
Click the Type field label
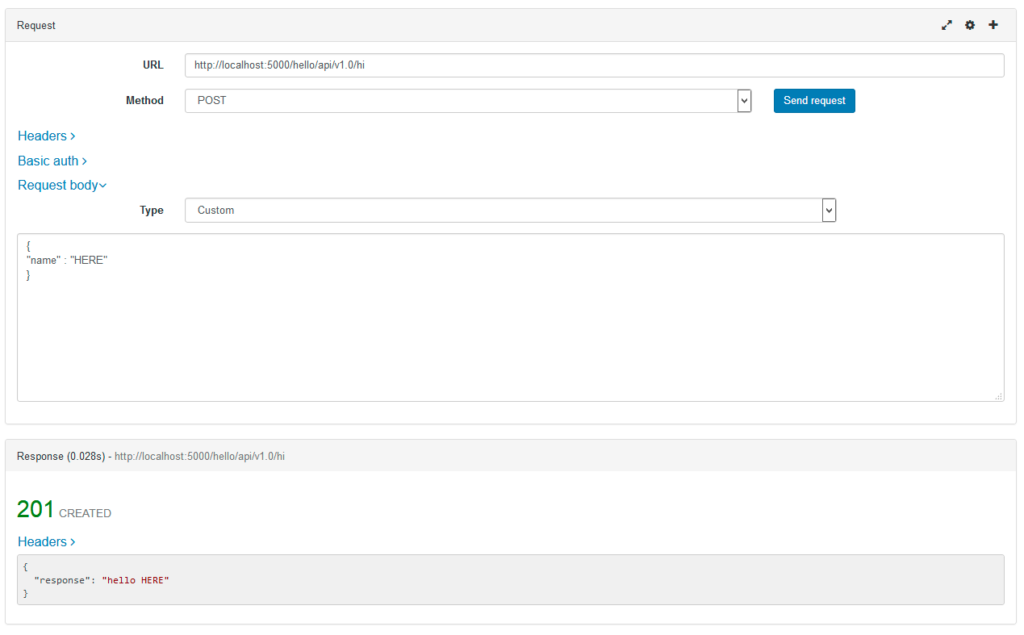[151, 210]
